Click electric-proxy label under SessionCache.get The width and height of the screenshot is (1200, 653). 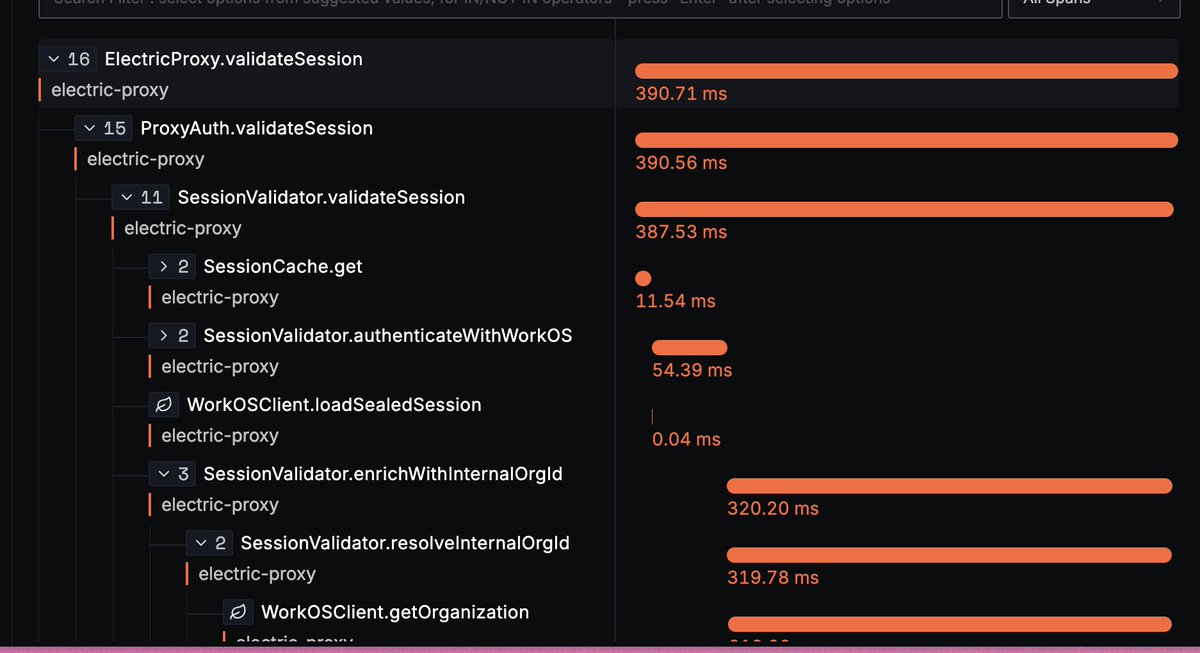tap(220, 297)
